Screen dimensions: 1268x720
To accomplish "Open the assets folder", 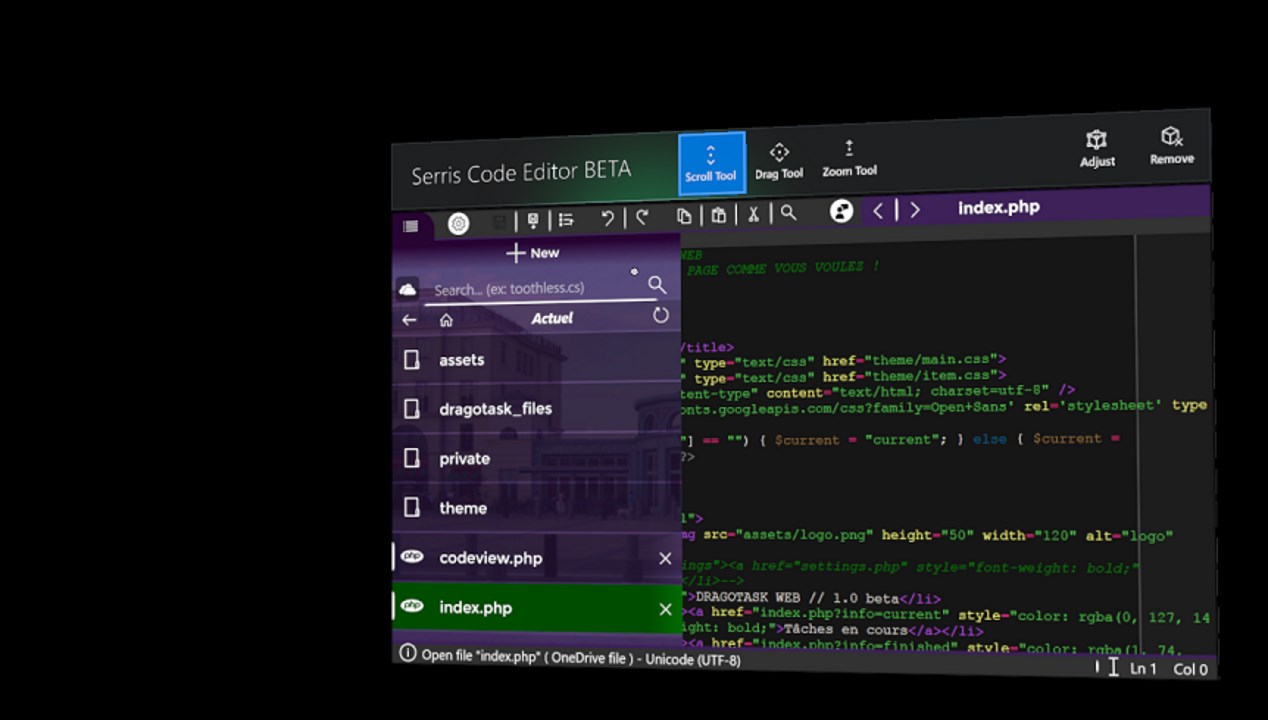I will [x=537, y=360].
